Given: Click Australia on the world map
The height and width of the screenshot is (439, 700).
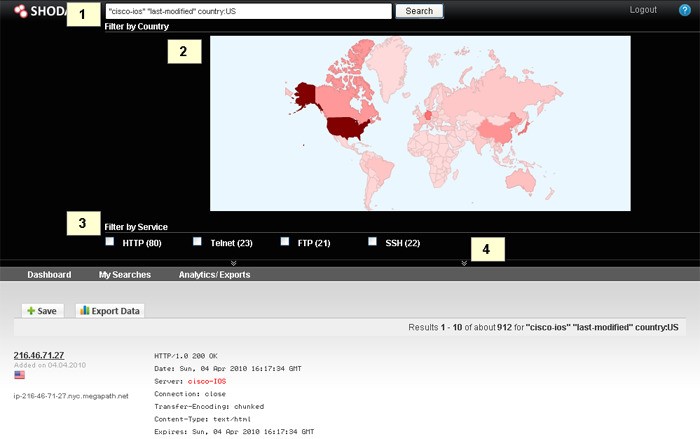Looking at the screenshot, I should click(521, 180).
